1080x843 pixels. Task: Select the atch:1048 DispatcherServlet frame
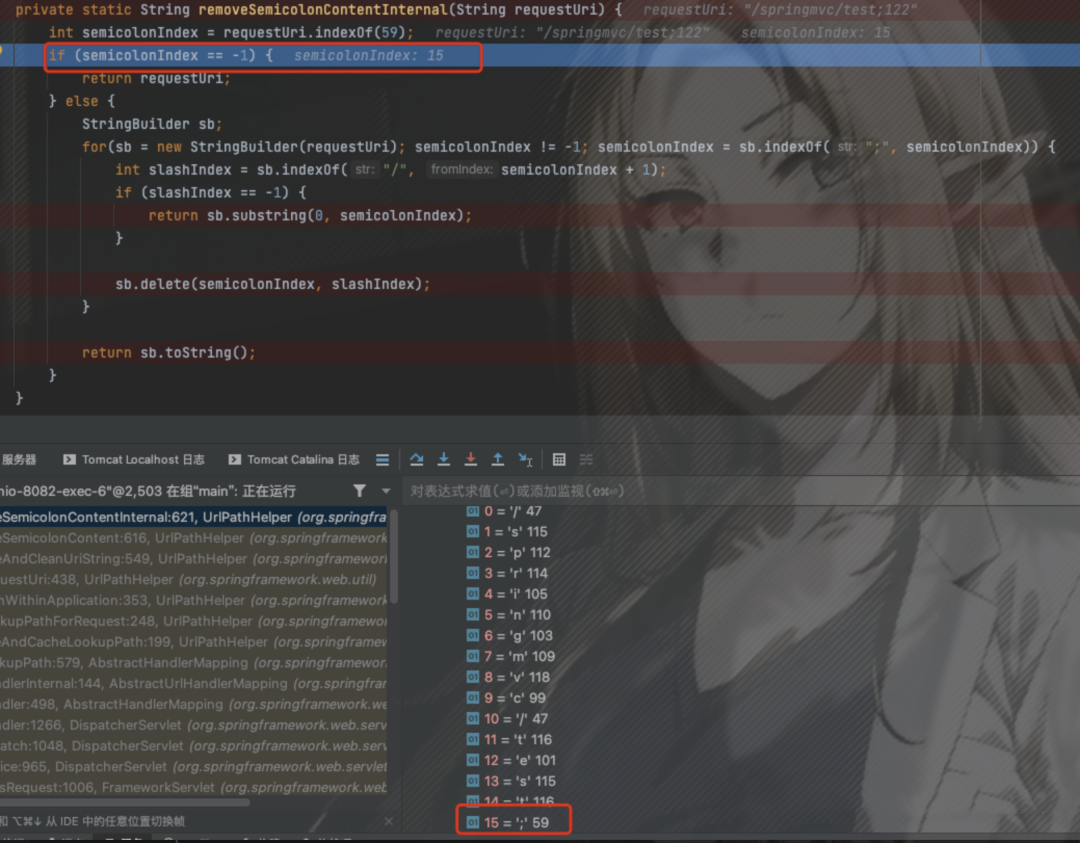(x=194, y=746)
